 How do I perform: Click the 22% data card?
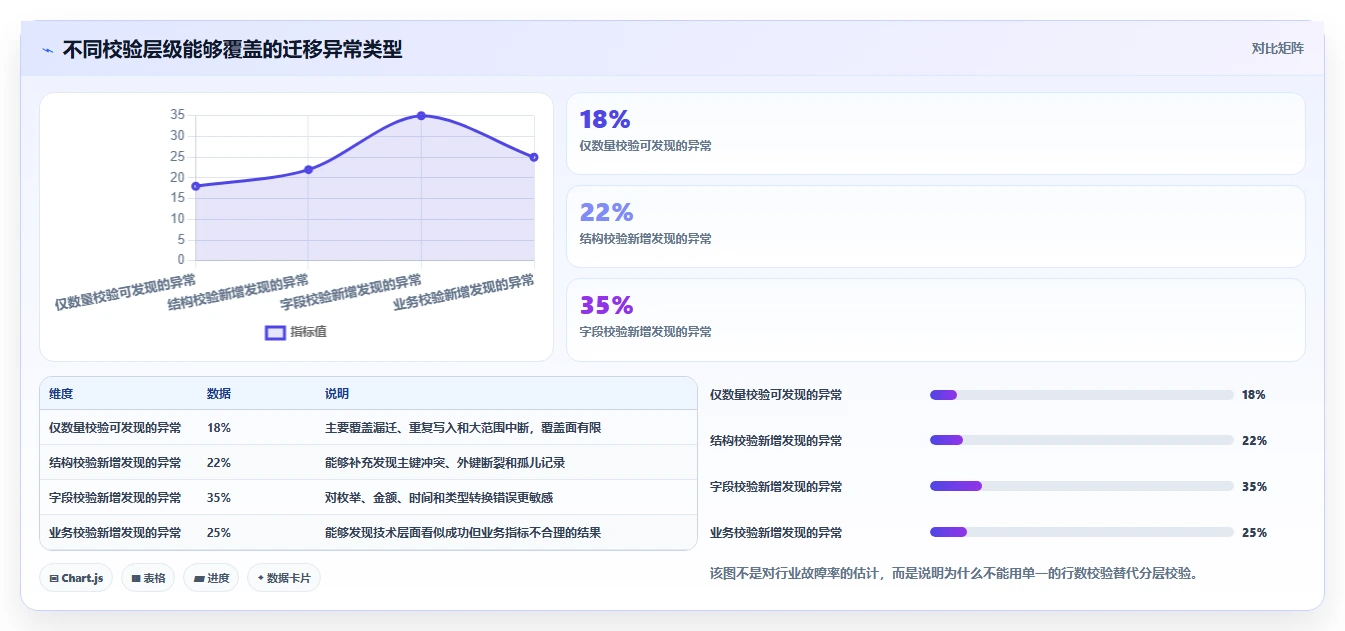tap(935, 227)
